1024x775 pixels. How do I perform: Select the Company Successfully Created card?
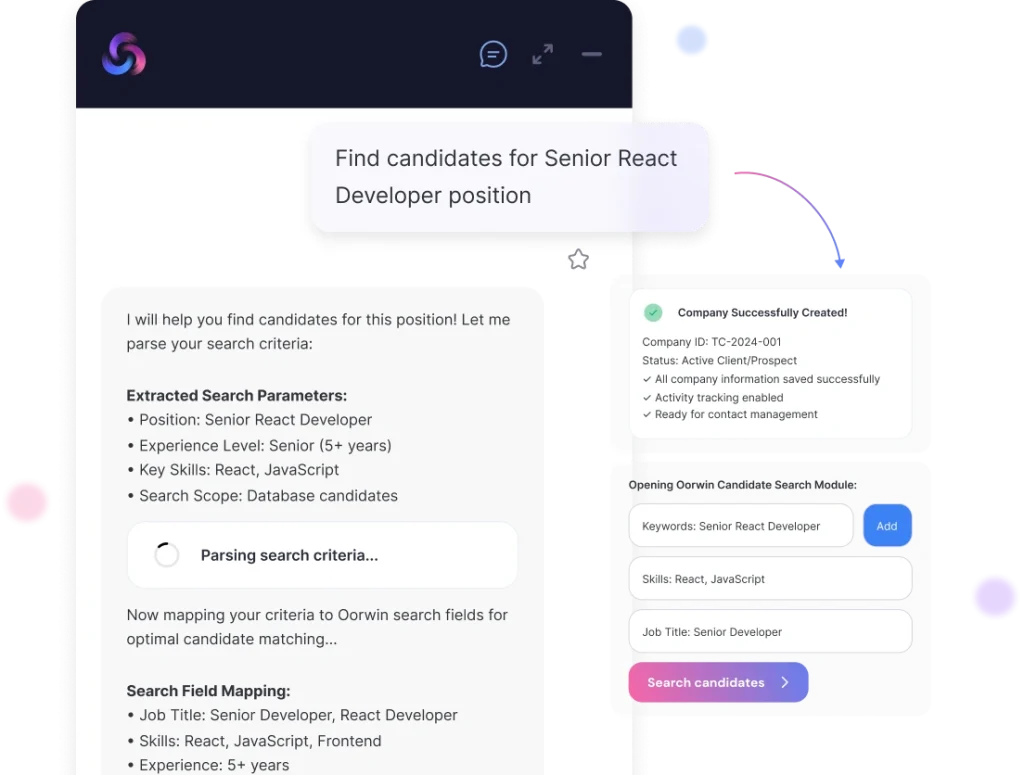(770, 363)
